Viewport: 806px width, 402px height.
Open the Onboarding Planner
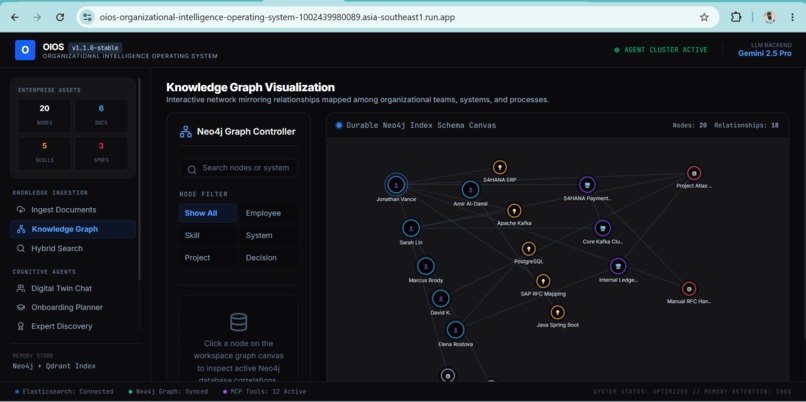pos(72,307)
